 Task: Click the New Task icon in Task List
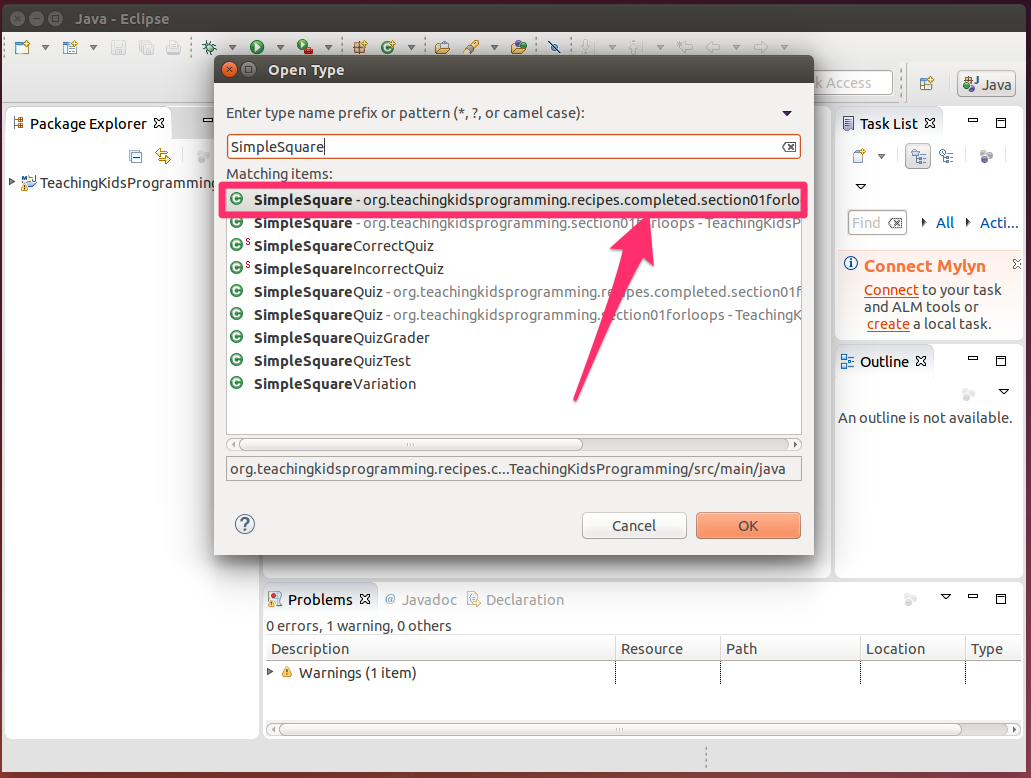[x=858, y=156]
